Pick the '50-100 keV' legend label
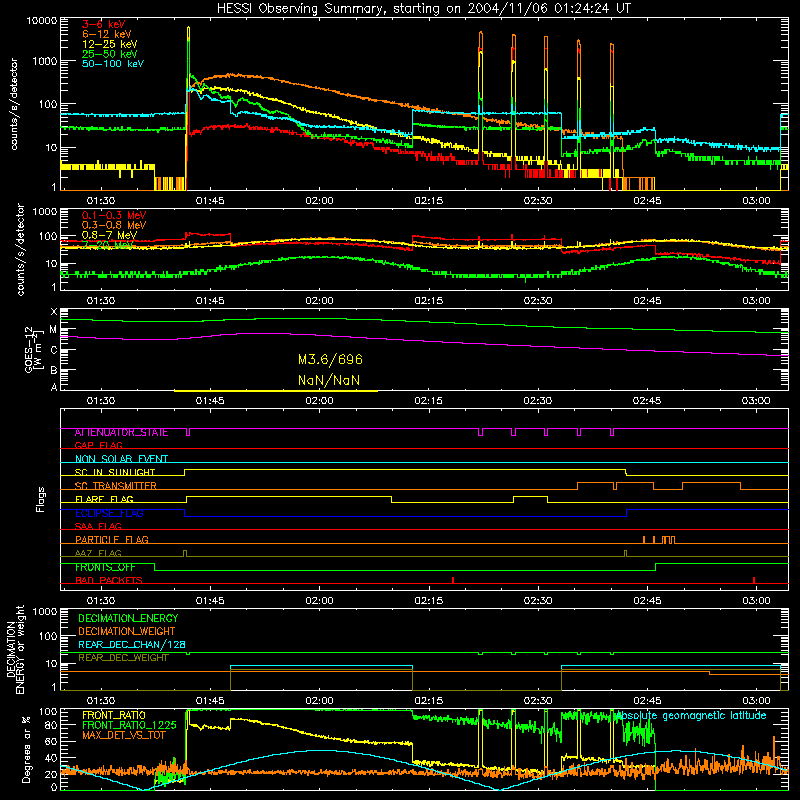The width and height of the screenshot is (800, 800). 113,64
